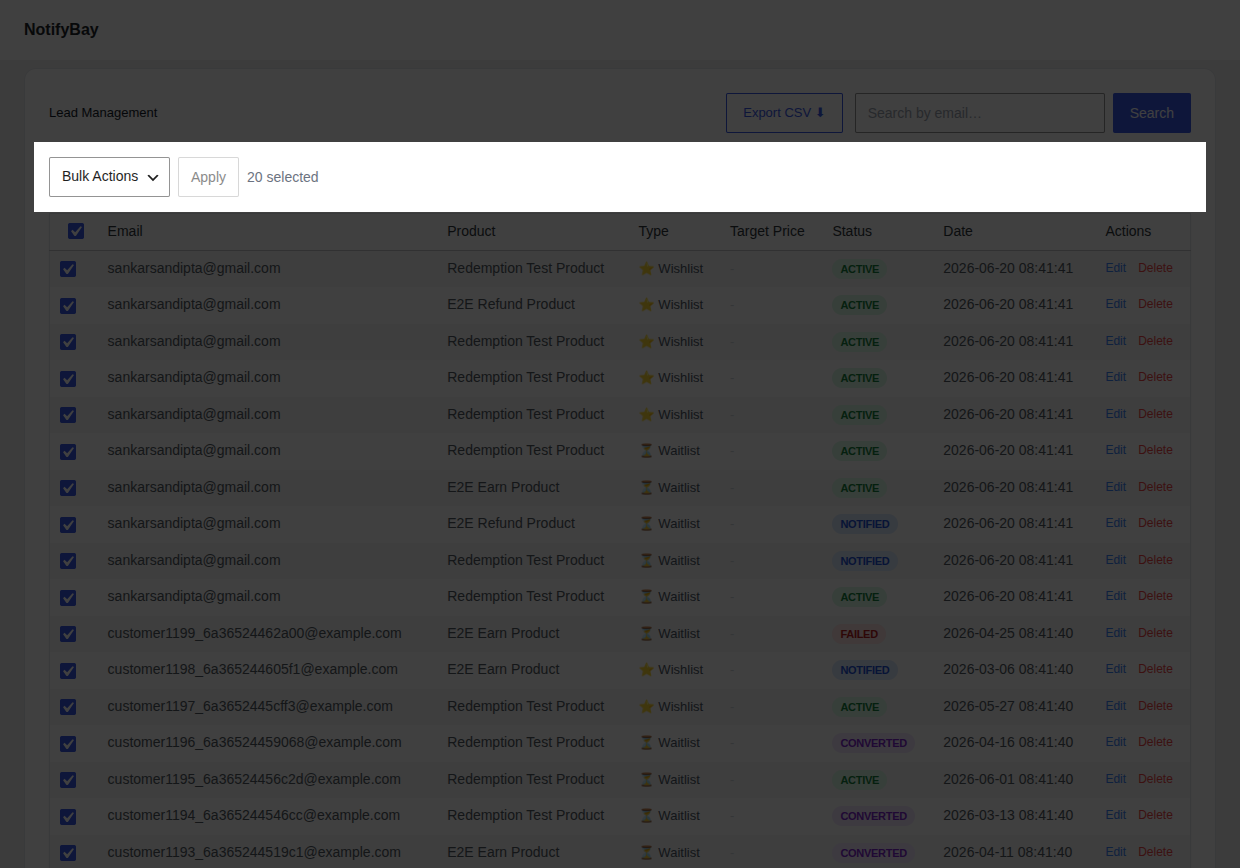
Task: Click date 2026-05-27 08:41:40
Action: (x=1008, y=706)
